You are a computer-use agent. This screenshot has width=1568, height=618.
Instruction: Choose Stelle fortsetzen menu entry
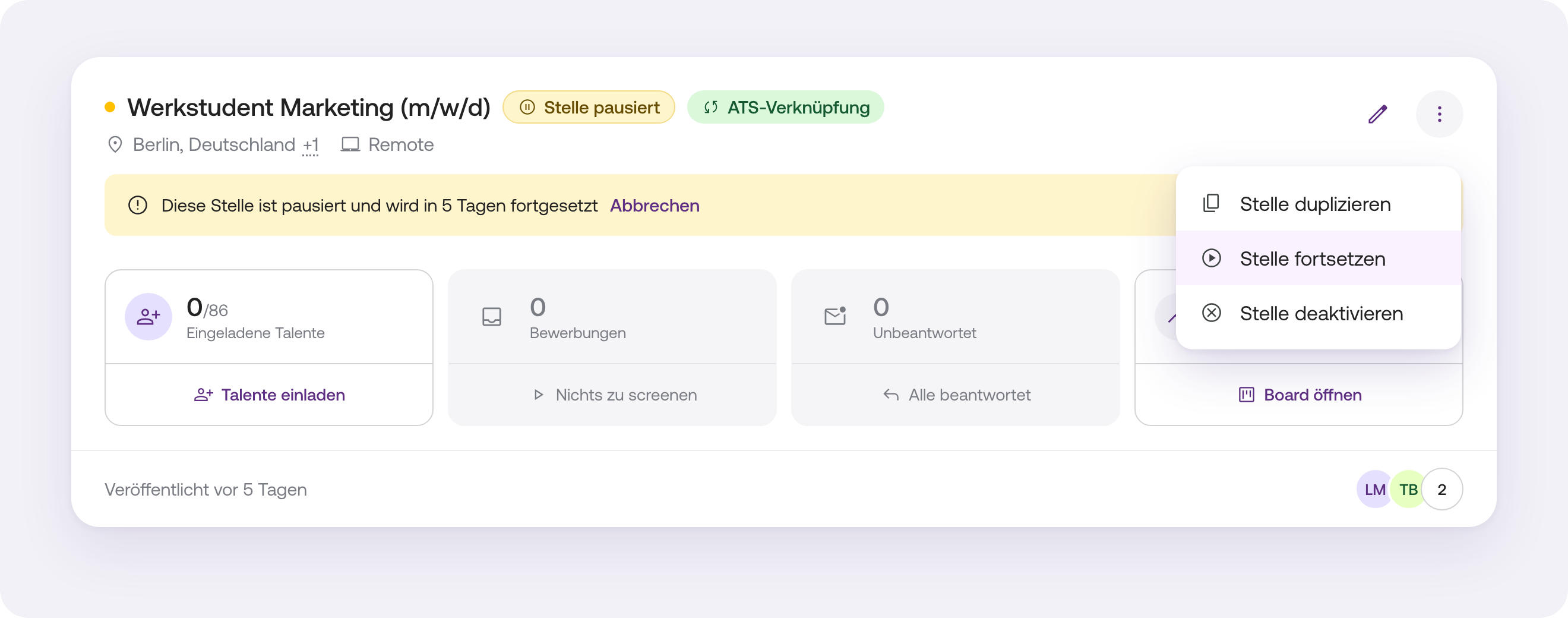(x=1318, y=258)
